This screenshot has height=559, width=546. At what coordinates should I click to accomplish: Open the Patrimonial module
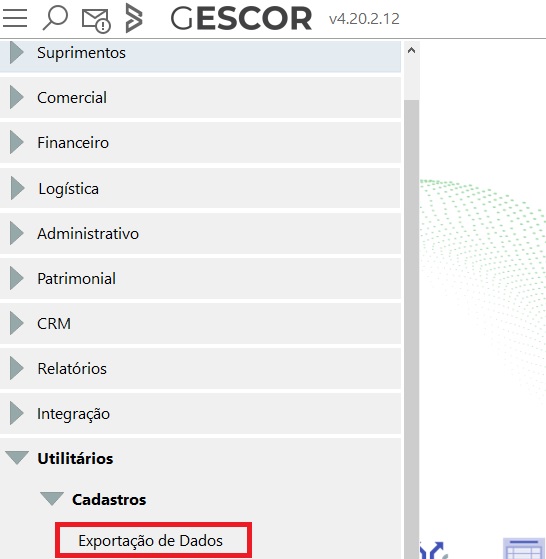[200, 278]
